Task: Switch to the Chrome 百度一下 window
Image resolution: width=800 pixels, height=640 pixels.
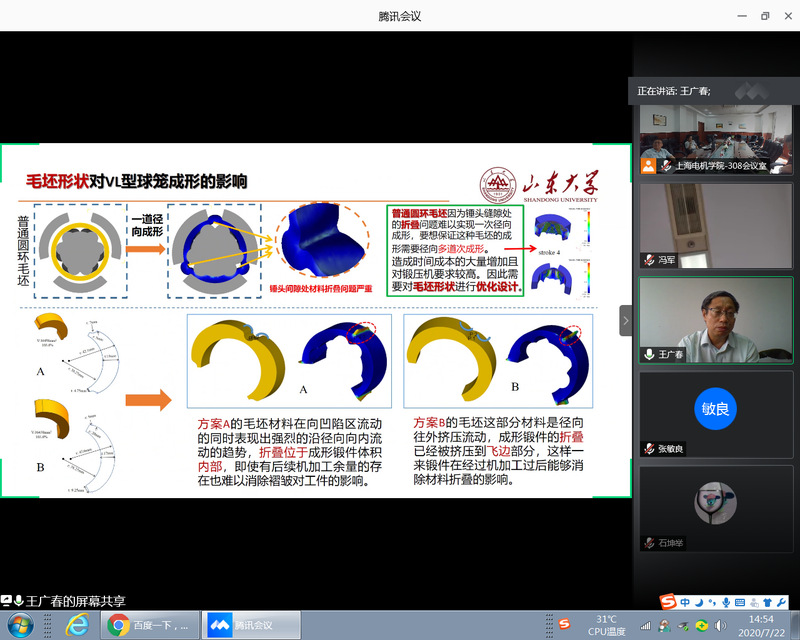Action: [x=149, y=625]
